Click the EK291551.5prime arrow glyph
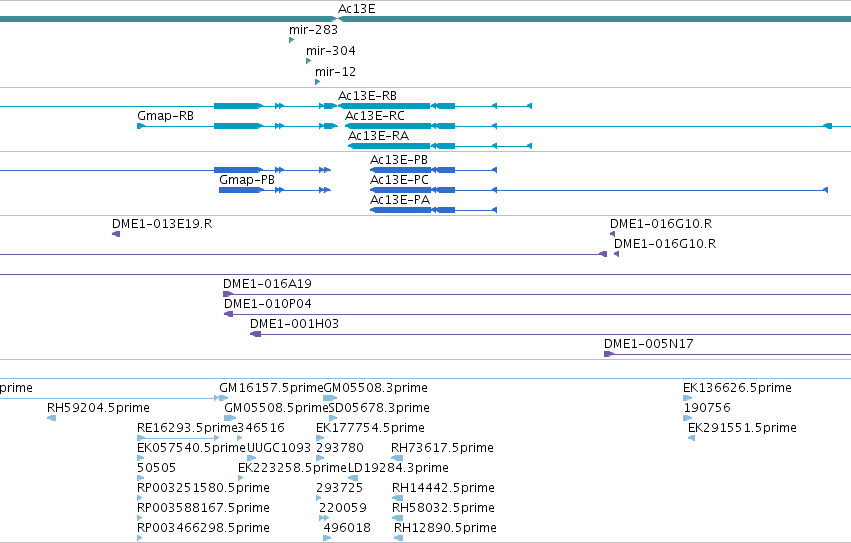The image size is (851, 543). [691, 438]
